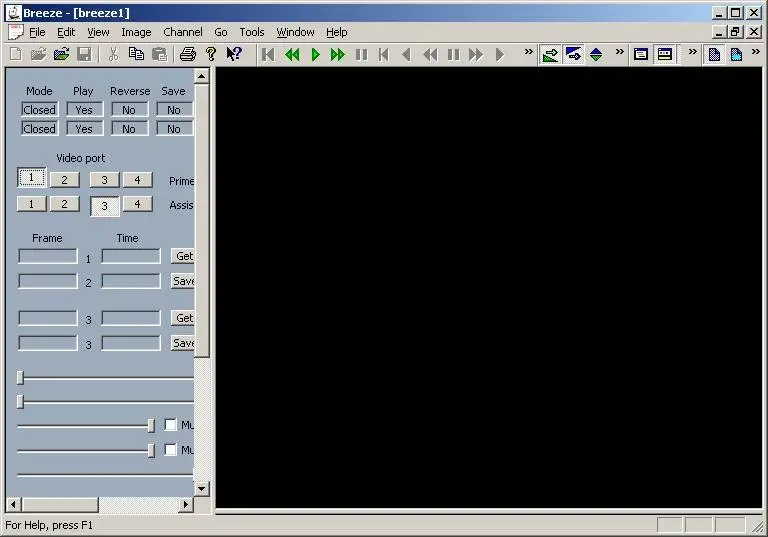Viewport: 768px width, 537px height.
Task: Click the Get button in row 1
Action: click(183, 256)
